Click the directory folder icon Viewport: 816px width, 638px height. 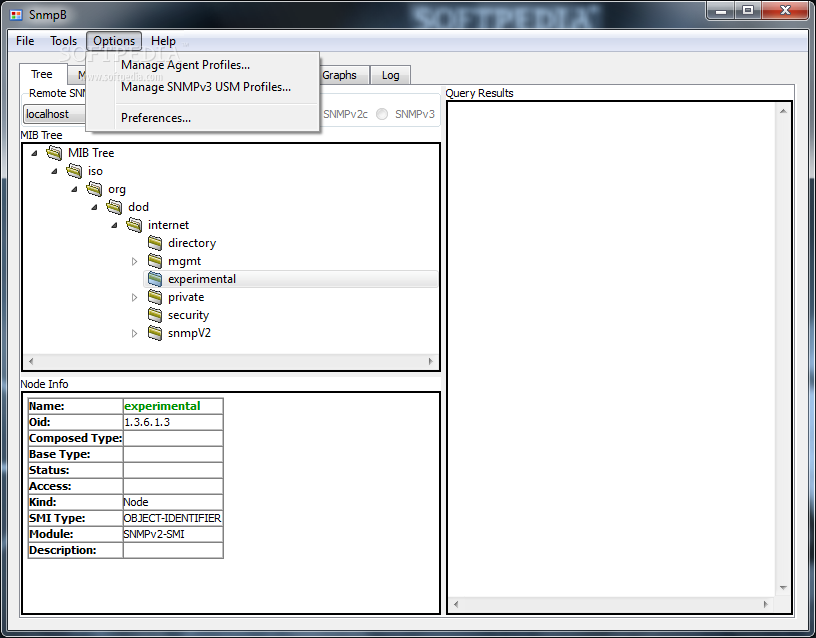155,243
